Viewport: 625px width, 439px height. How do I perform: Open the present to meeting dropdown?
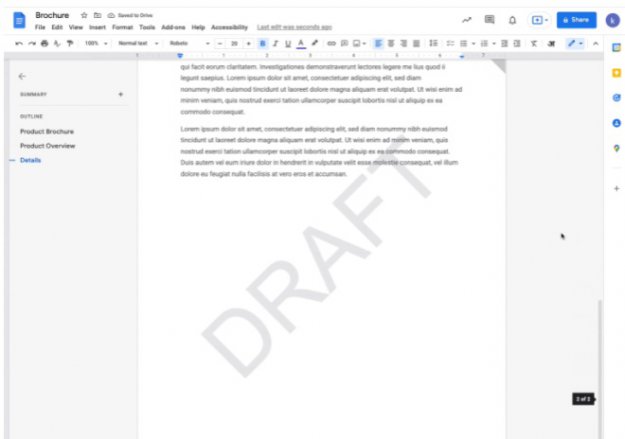pyautogui.click(x=539, y=20)
